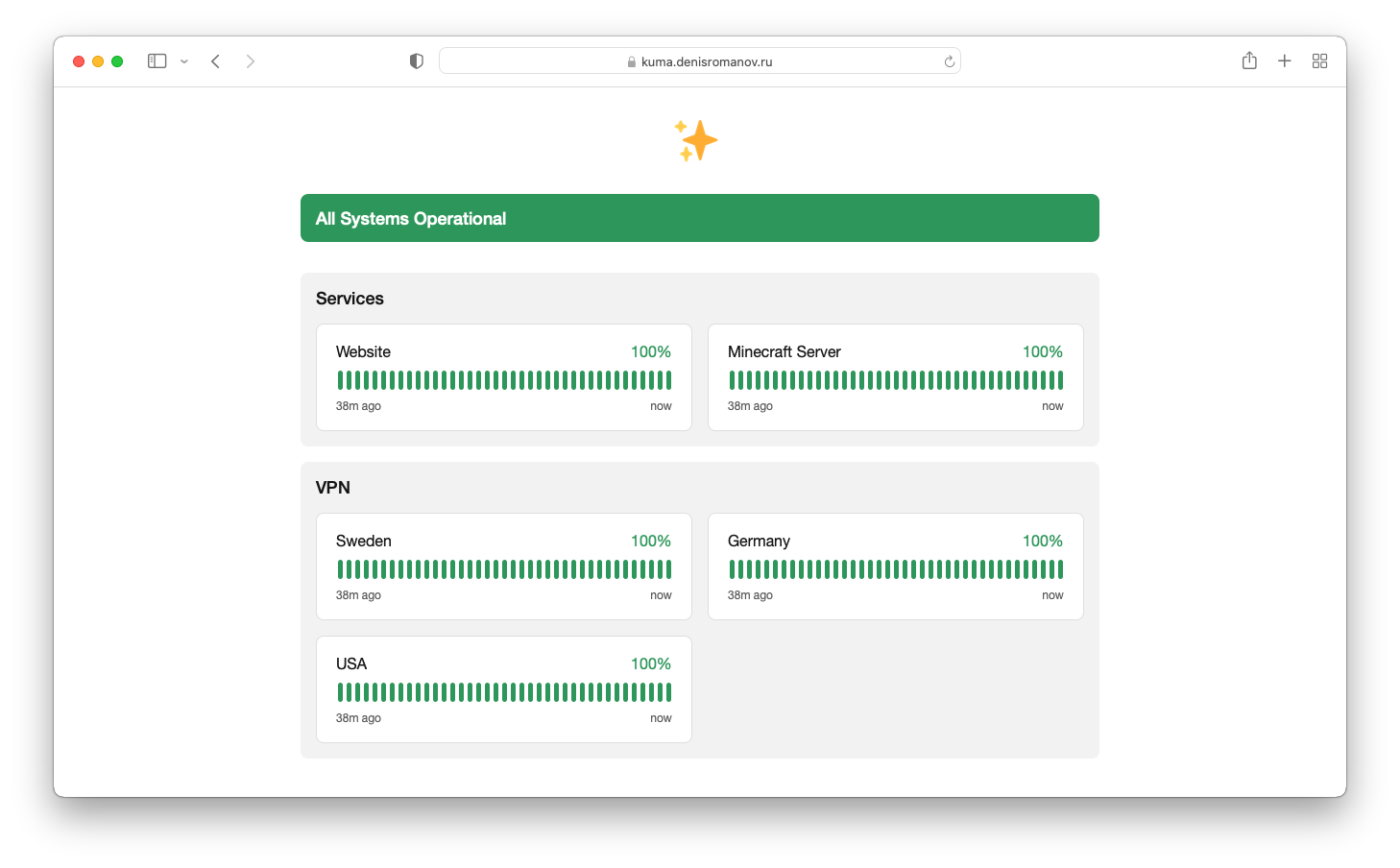Select the Website monitor name
Screen dimensions: 1400x868
(x=363, y=352)
